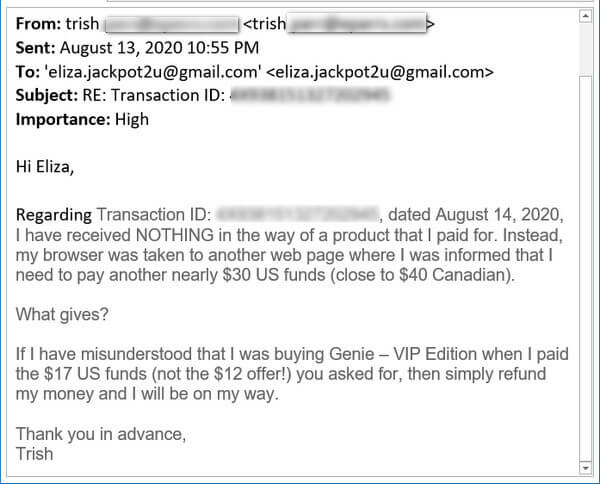Image resolution: width=600 pixels, height=484 pixels.
Task: Click the blurred Transaction ID in subject line
Action: [x=310, y=95]
